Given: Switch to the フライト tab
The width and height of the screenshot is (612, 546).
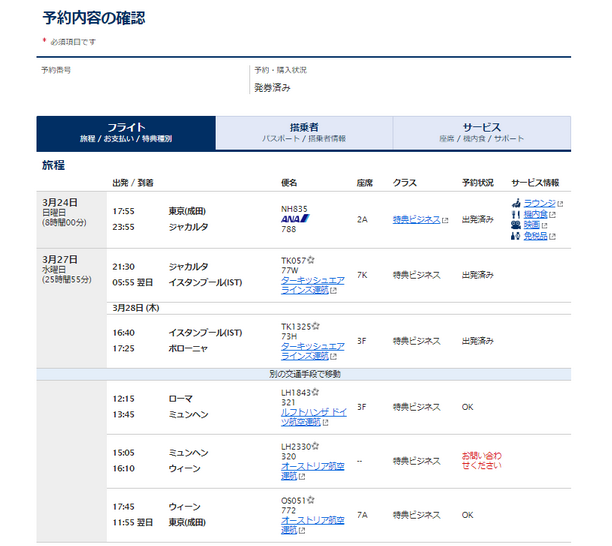Looking at the screenshot, I should [126, 133].
